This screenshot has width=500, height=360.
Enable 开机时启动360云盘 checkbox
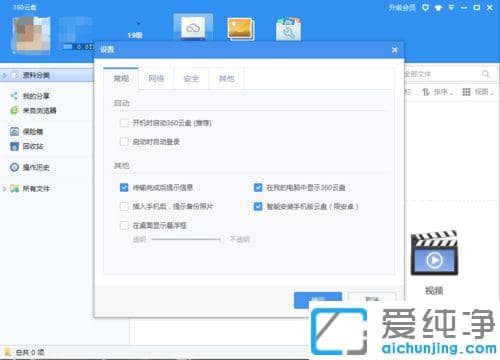(124, 123)
